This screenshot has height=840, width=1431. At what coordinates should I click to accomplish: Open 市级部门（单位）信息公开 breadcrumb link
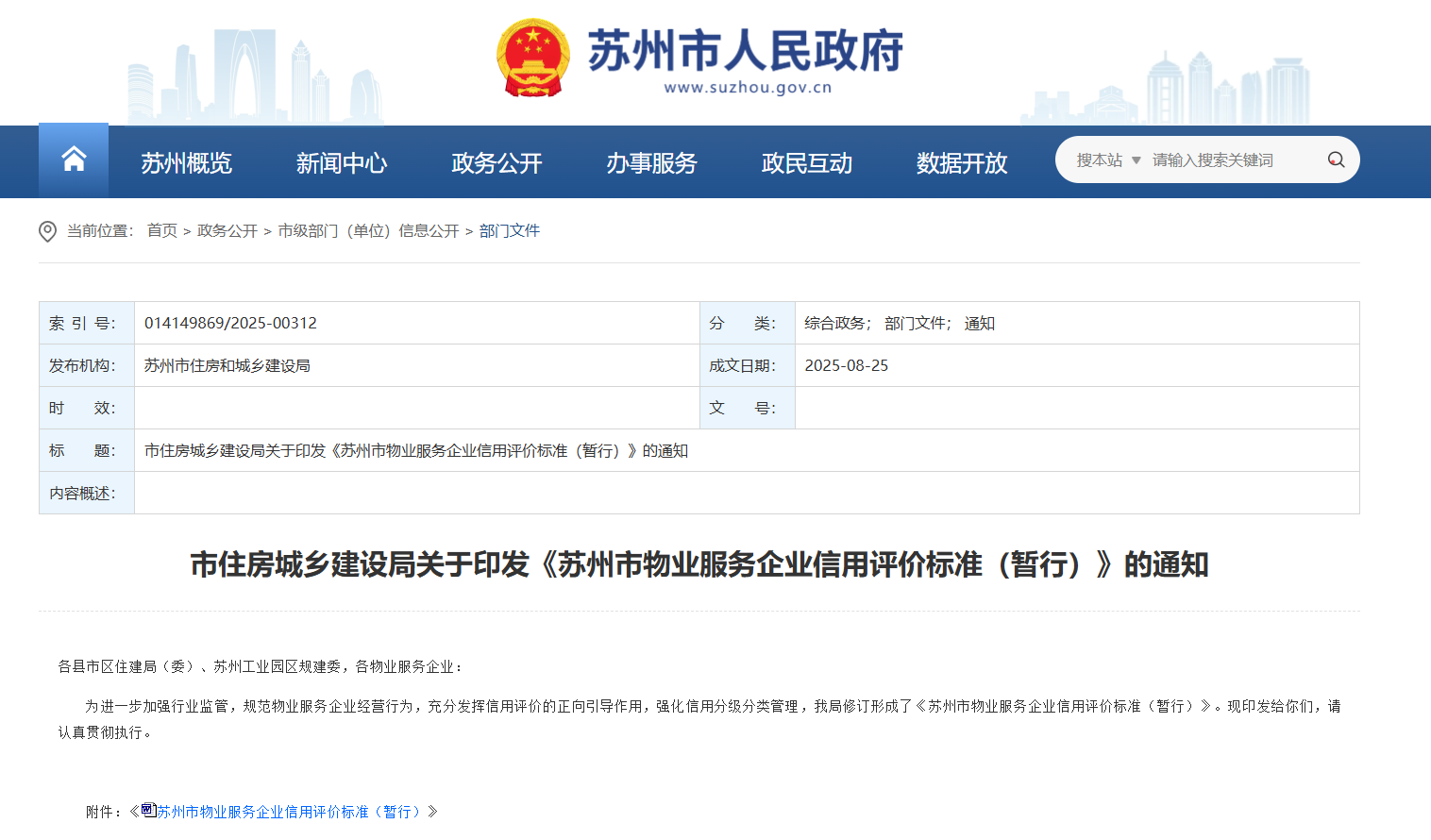(368, 231)
